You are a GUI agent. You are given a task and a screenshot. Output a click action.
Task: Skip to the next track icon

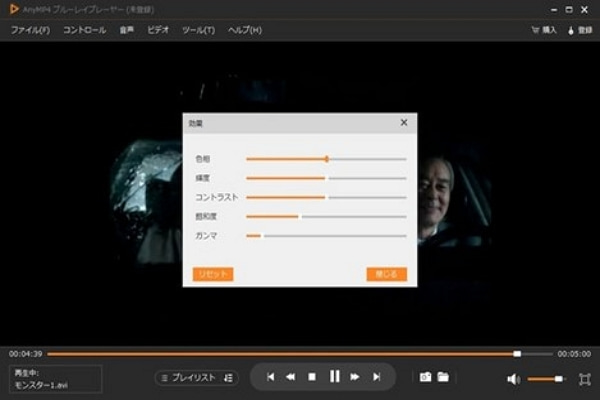click(x=377, y=377)
